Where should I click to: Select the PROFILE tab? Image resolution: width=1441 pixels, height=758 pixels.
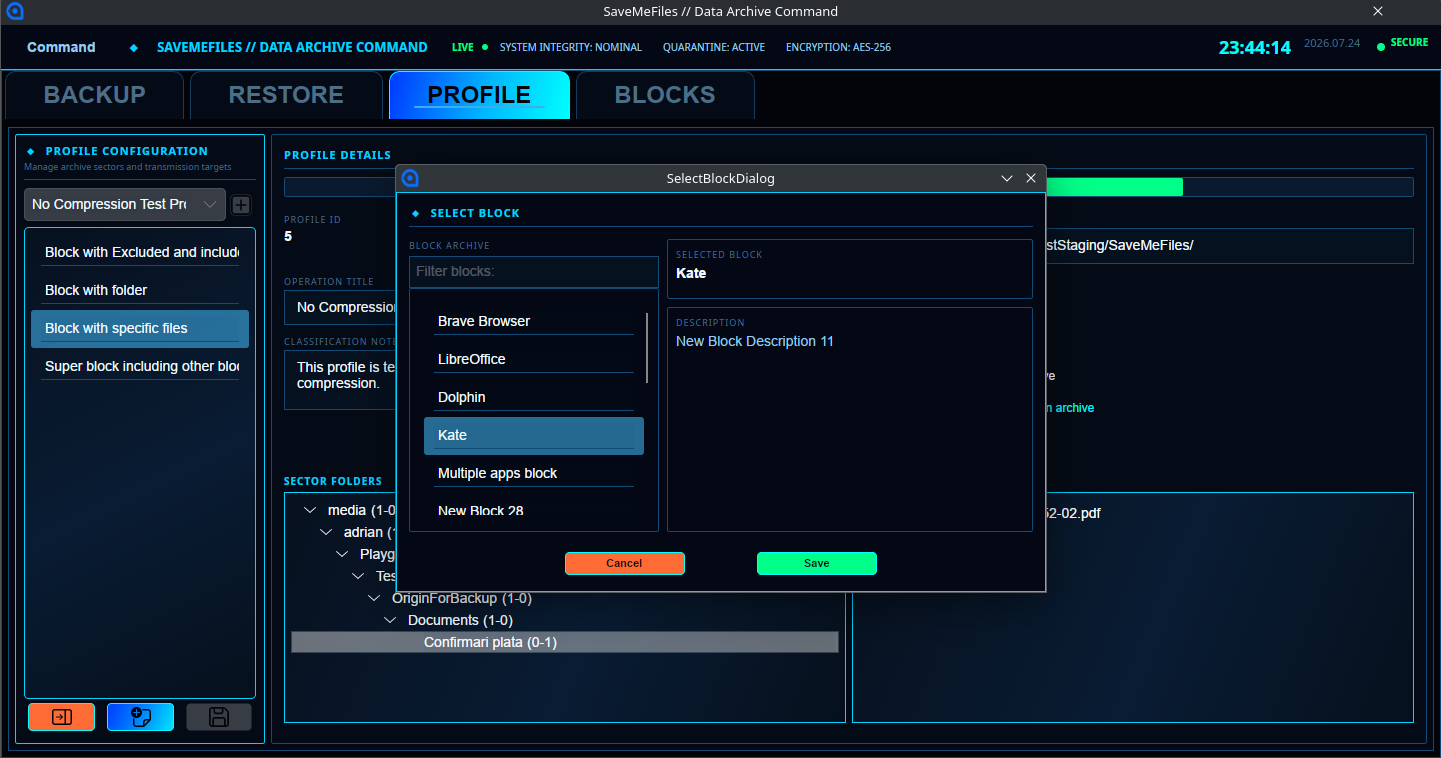(479, 95)
